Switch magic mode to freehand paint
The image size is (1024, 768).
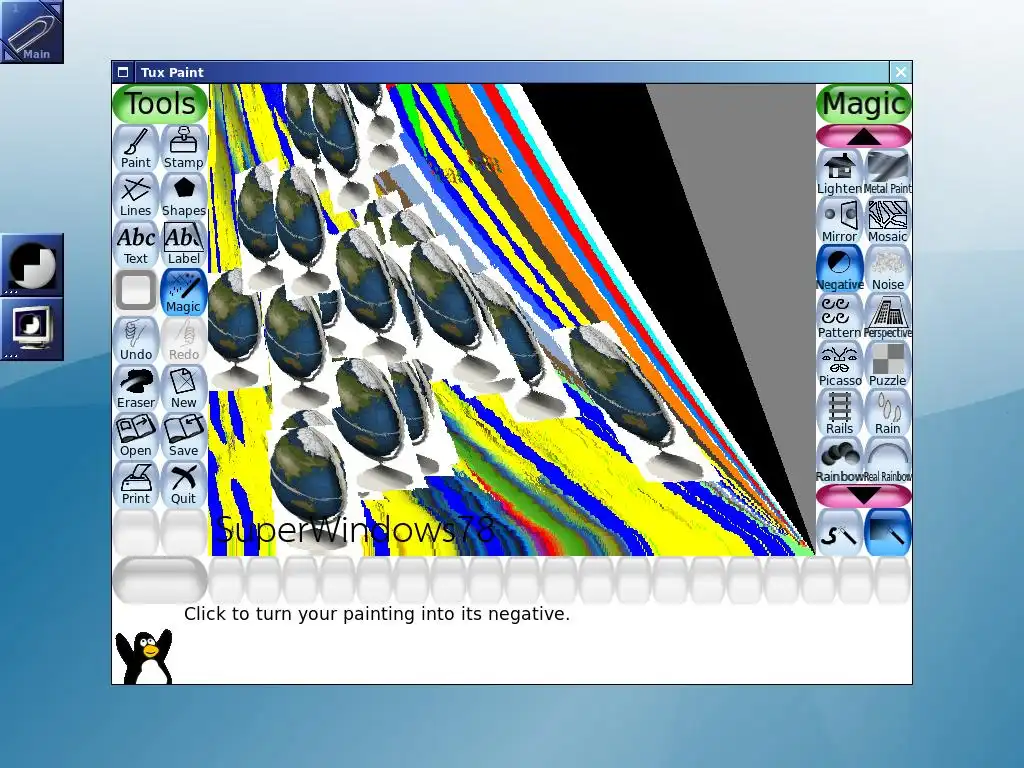tap(840, 533)
